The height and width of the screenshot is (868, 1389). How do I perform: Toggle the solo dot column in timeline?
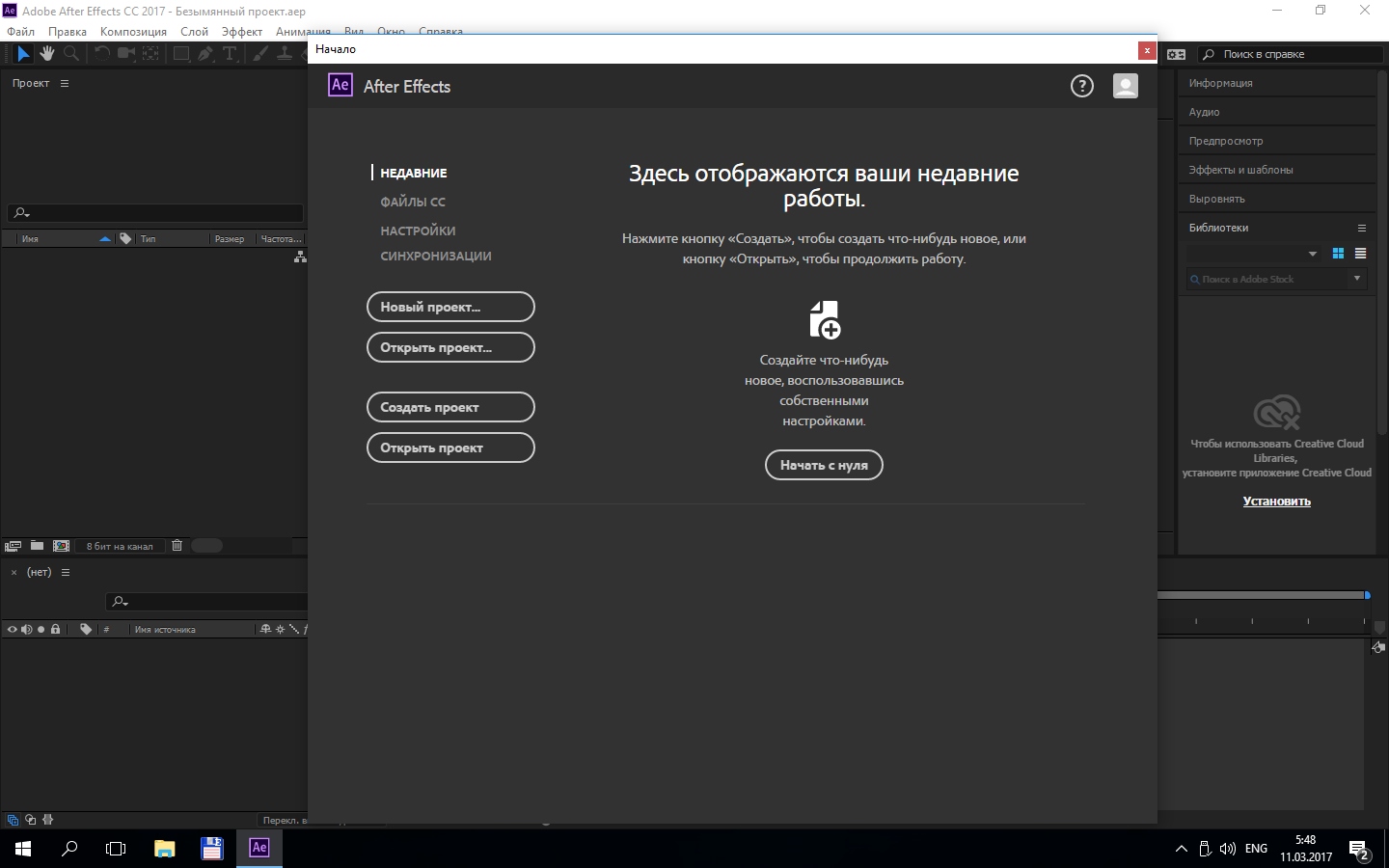click(x=41, y=629)
